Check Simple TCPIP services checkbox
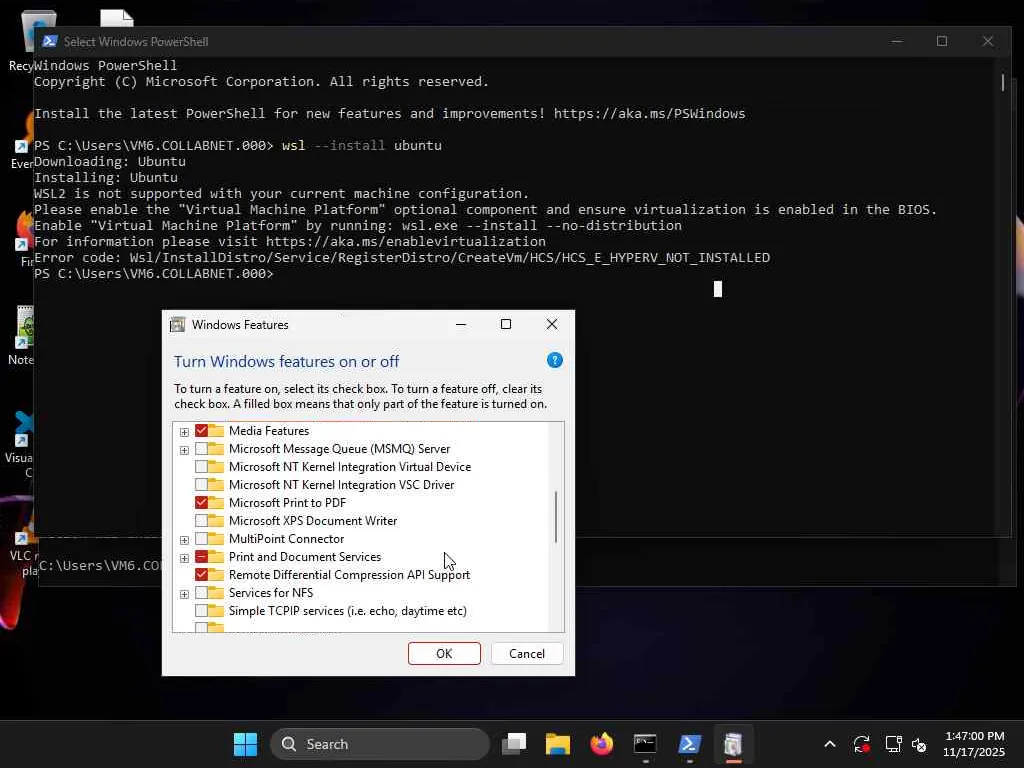 tap(201, 611)
